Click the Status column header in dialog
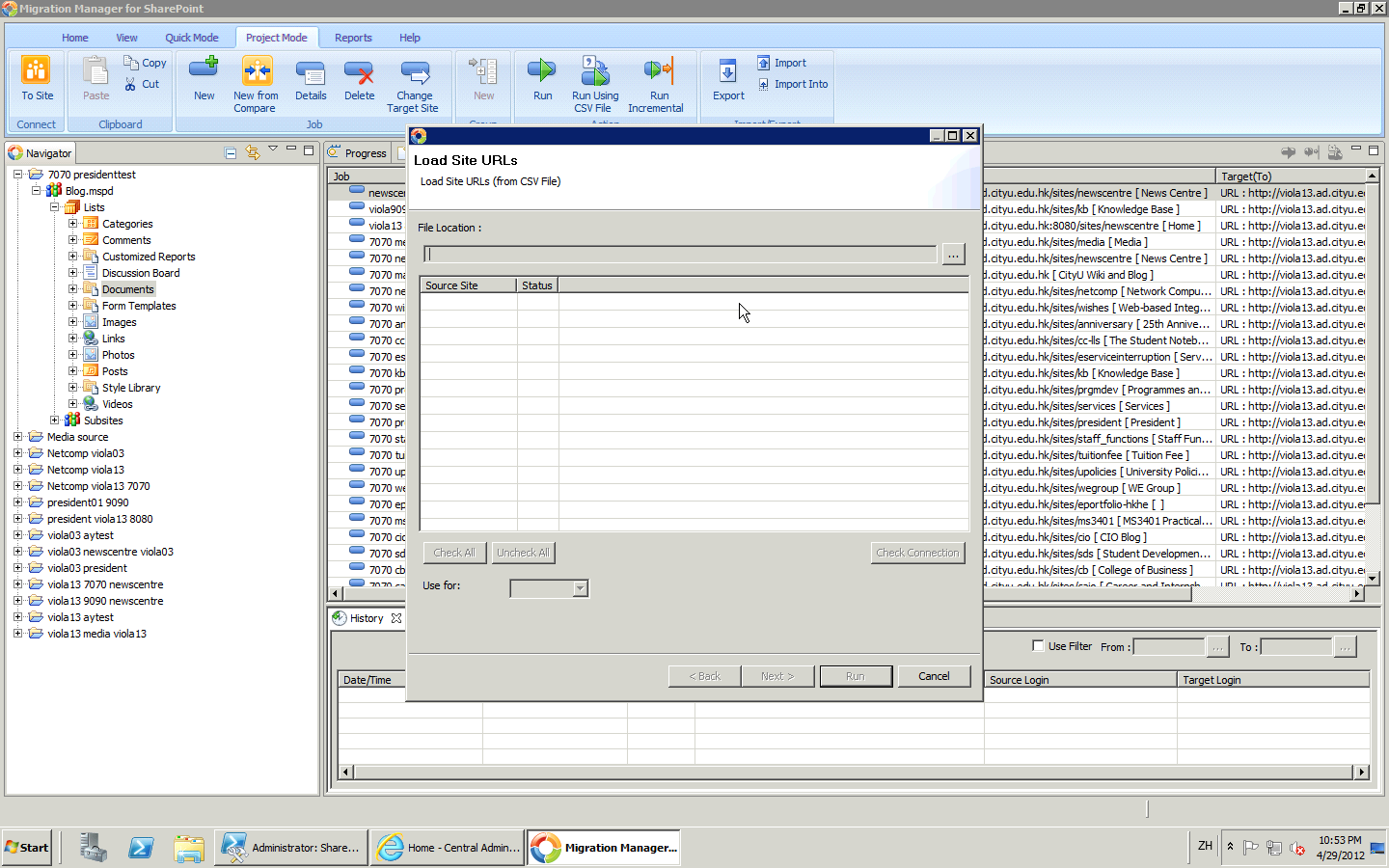The height and width of the screenshot is (868, 1389). [537, 285]
